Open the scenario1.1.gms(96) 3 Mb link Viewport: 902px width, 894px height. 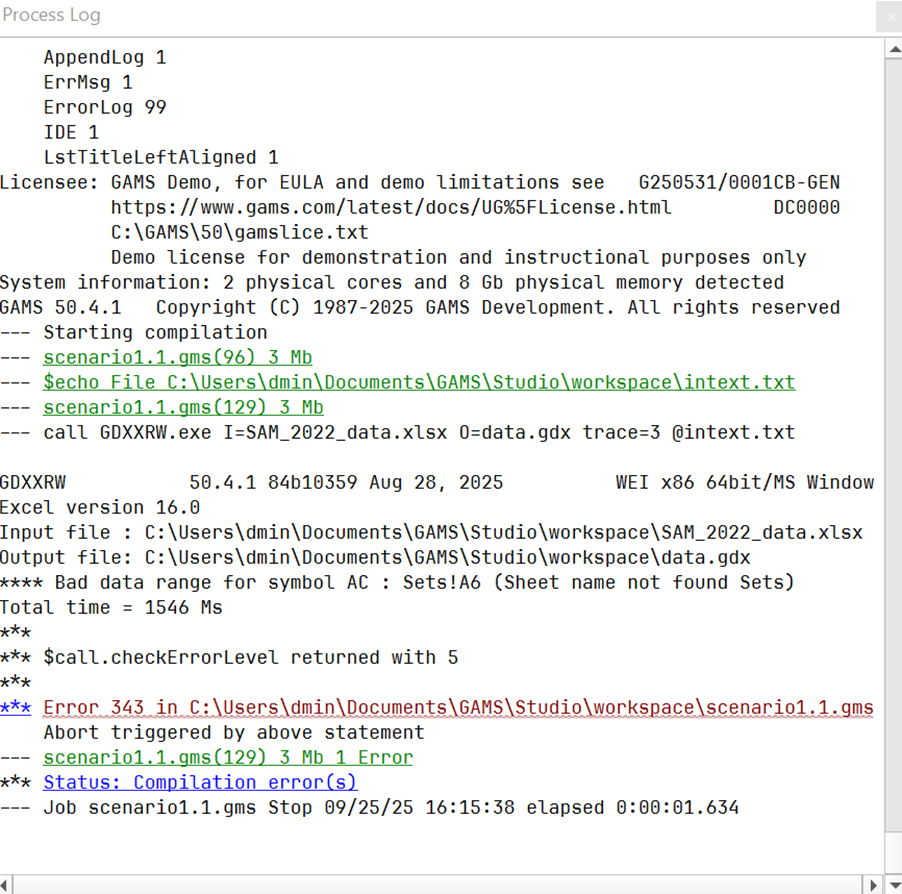(x=183, y=358)
